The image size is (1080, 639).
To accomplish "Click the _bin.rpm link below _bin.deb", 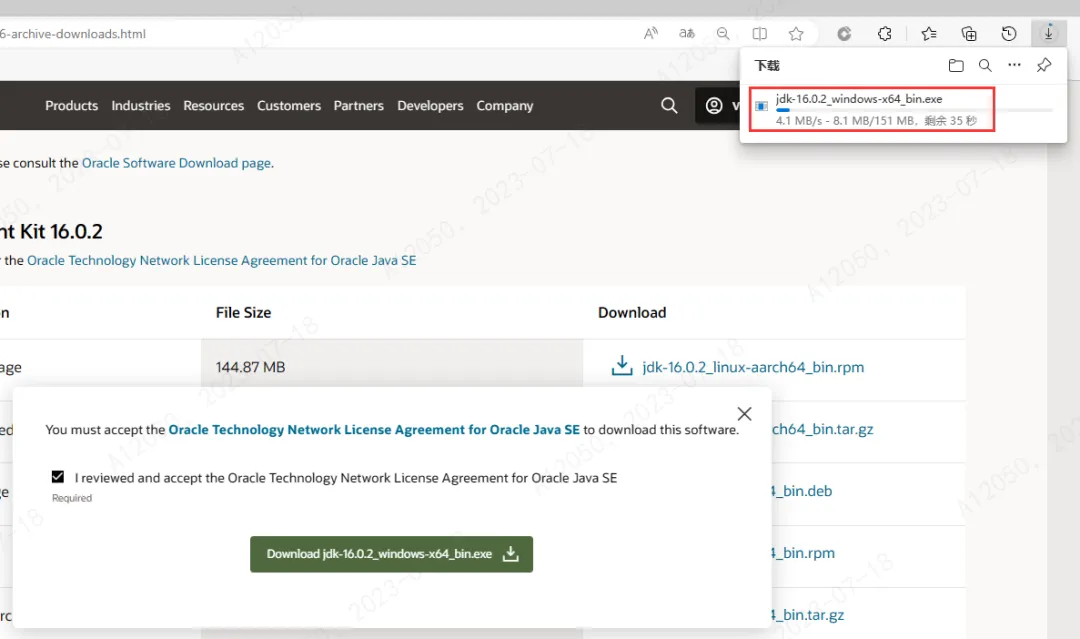I will (x=803, y=553).
